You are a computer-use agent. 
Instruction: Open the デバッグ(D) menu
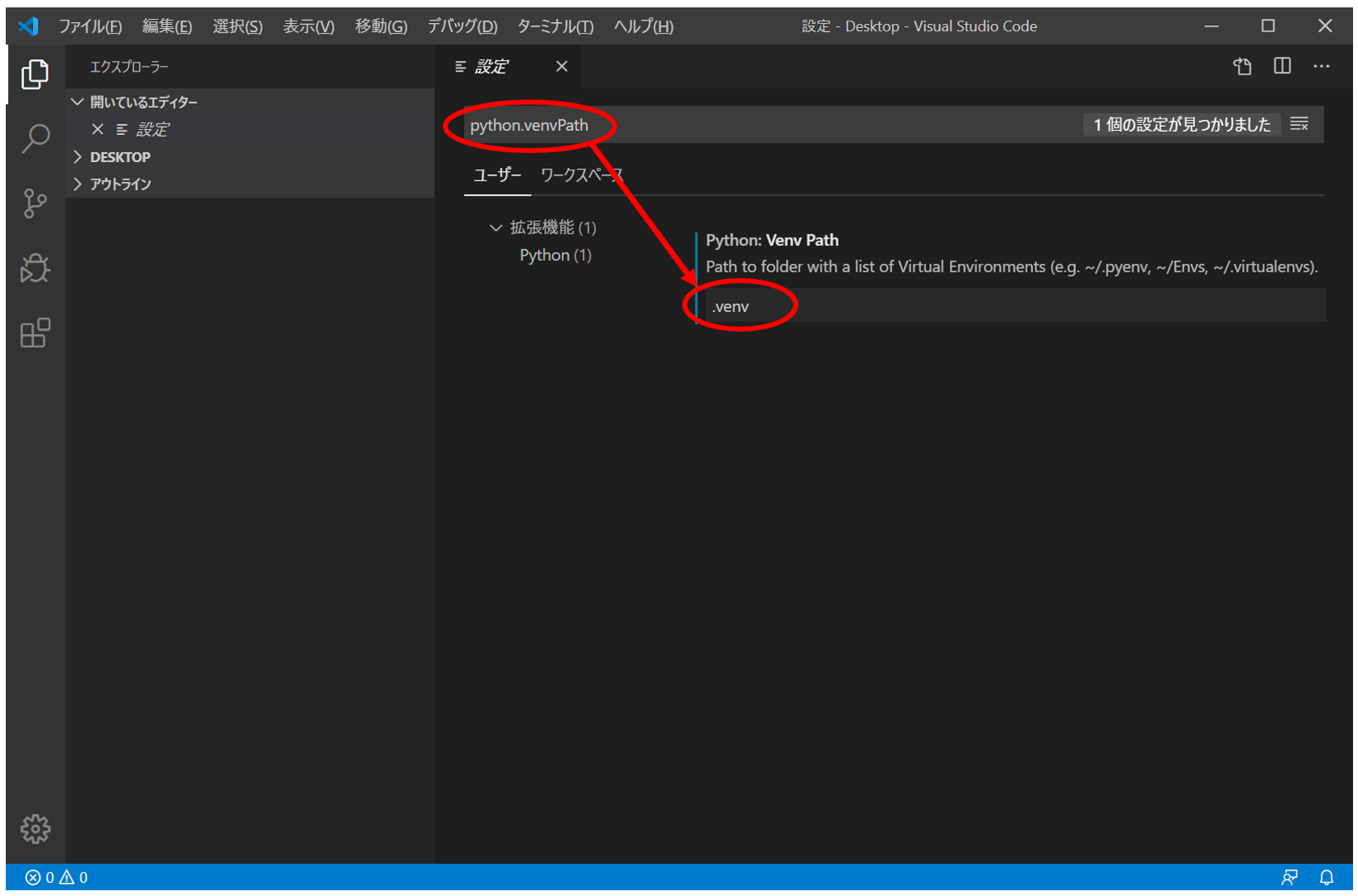coord(462,26)
